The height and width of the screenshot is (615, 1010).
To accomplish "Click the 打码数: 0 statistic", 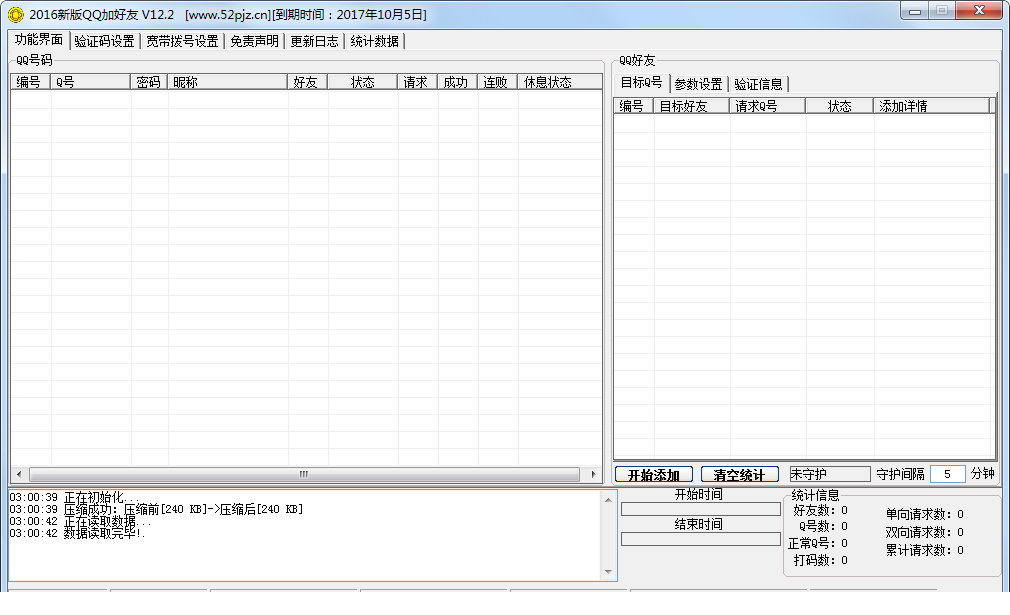I will click(x=820, y=560).
